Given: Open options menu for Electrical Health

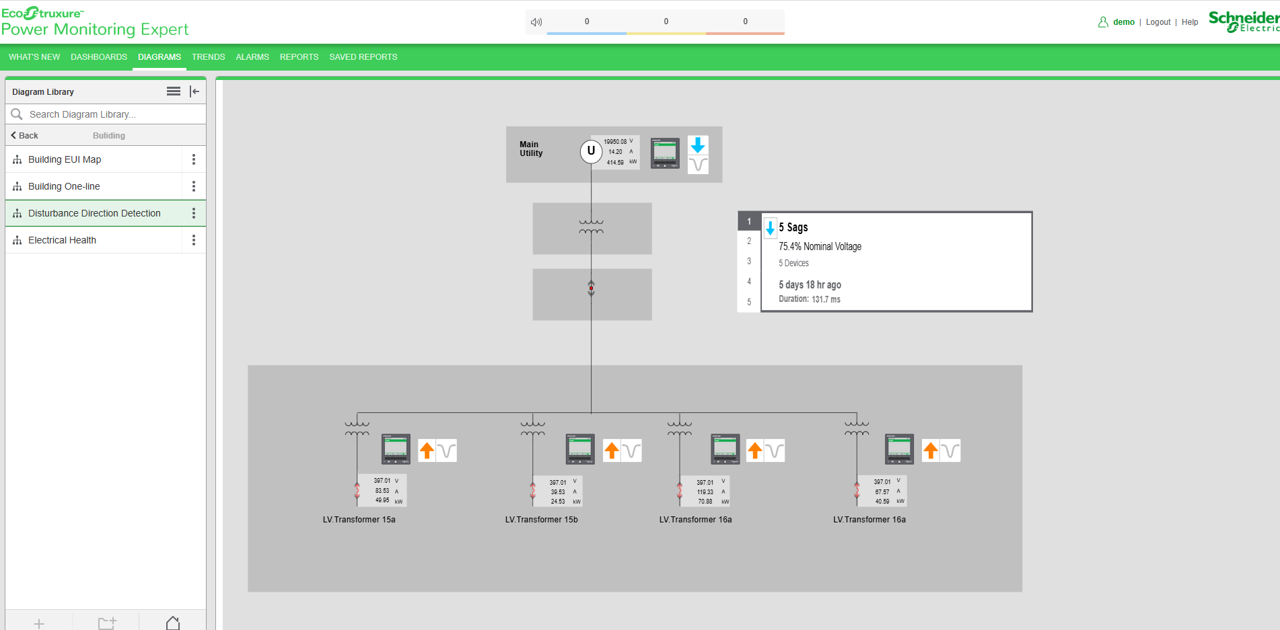Looking at the screenshot, I should 194,240.
